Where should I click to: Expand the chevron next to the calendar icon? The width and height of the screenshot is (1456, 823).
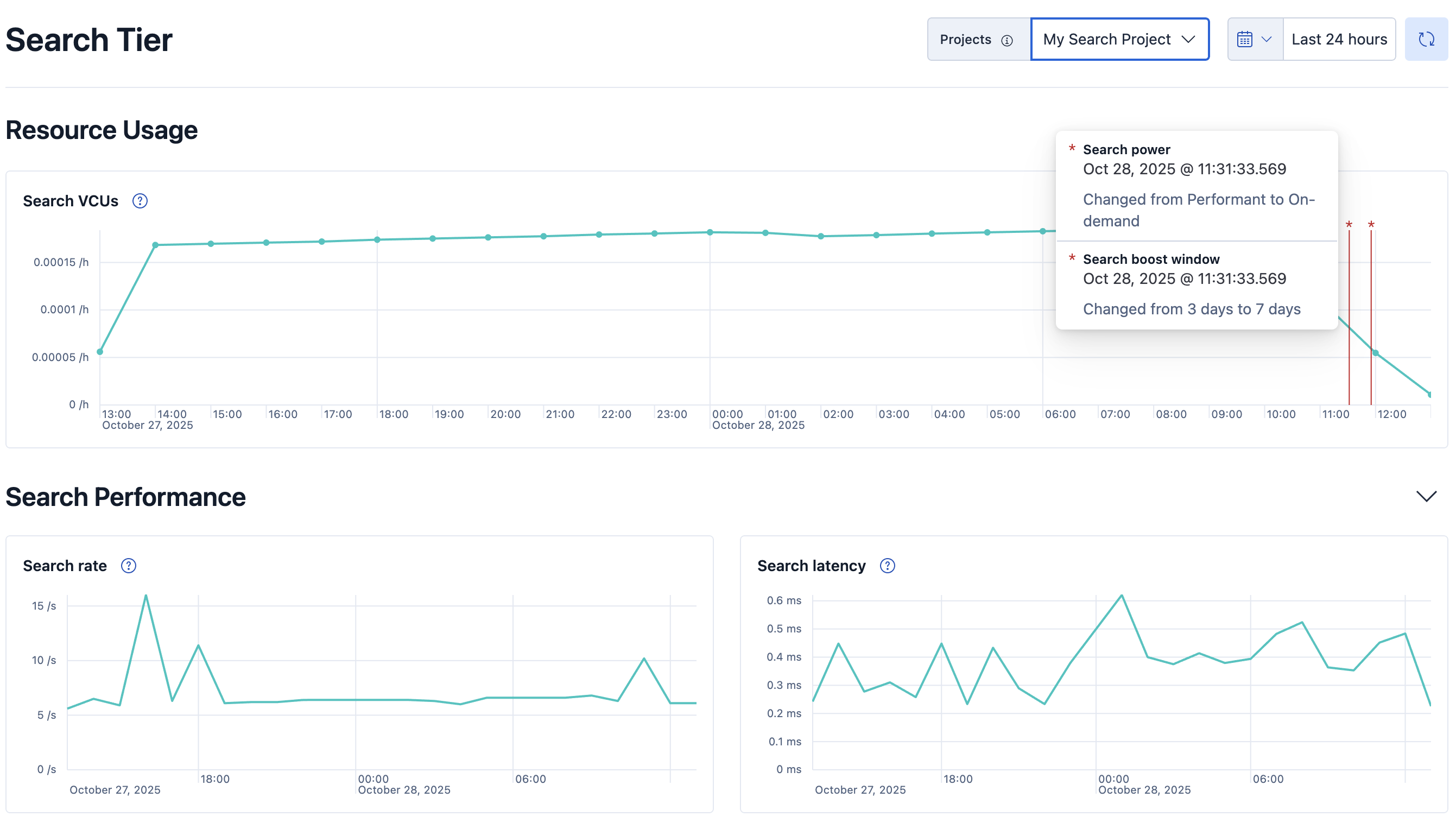(1265, 40)
